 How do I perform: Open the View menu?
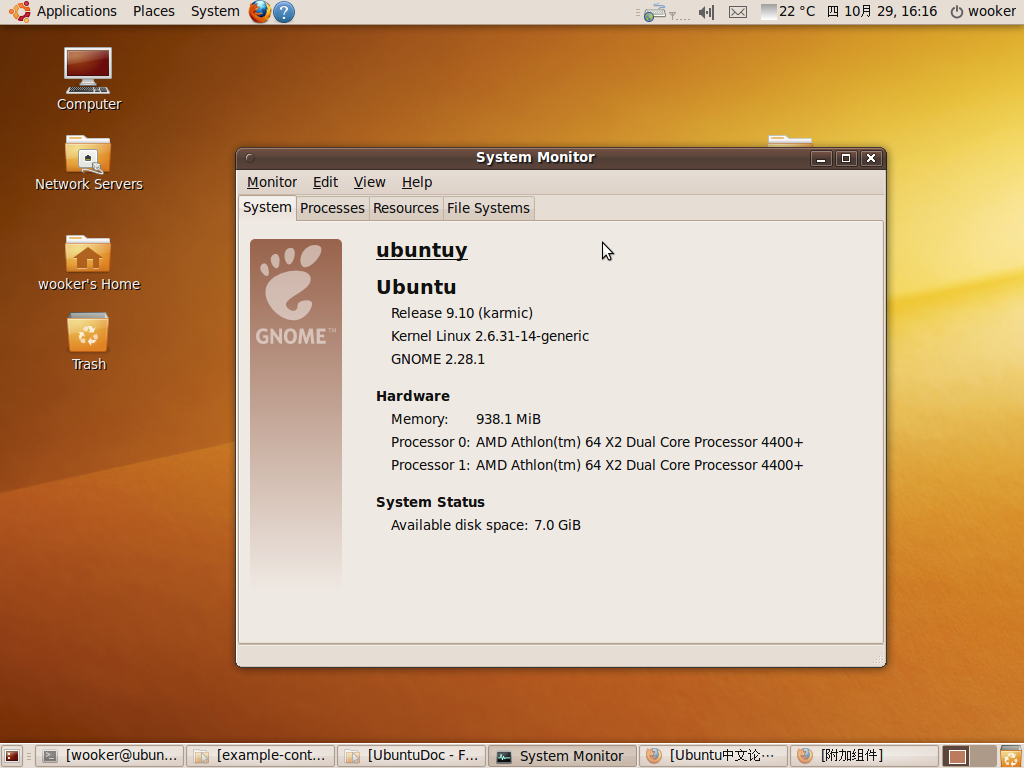(x=369, y=182)
